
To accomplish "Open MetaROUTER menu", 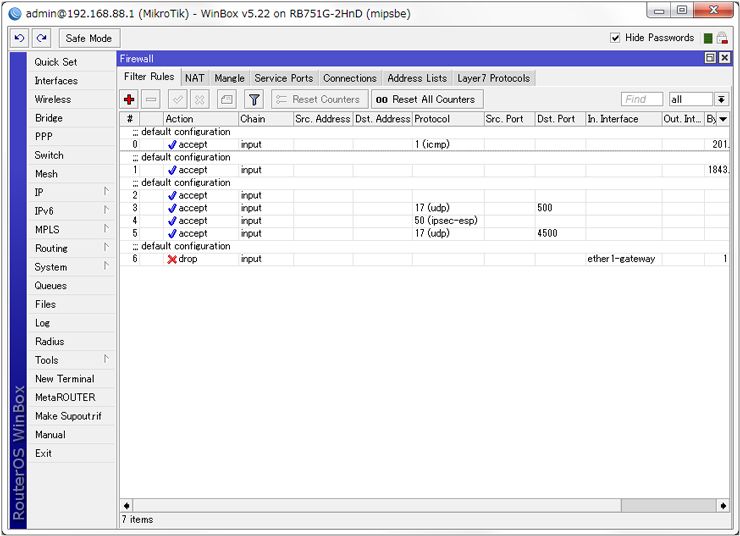I will (x=72, y=397).
